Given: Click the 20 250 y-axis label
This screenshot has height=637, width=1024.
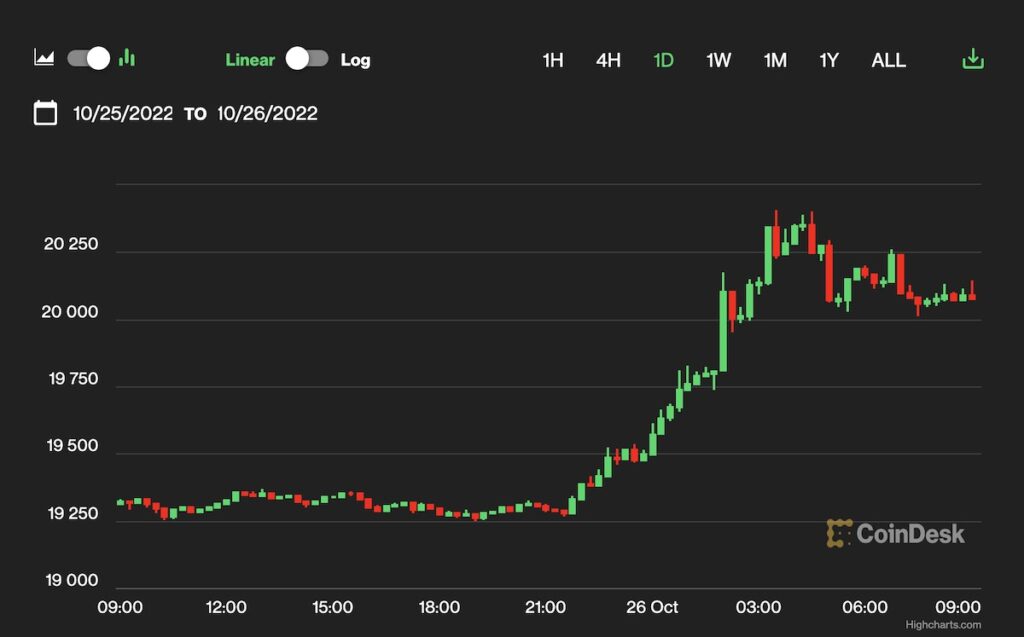Looking at the screenshot, I should 71,244.
